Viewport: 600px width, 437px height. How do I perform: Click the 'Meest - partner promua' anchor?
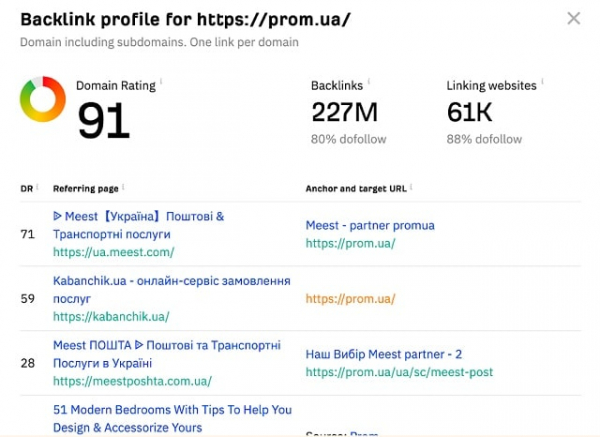[370, 225]
